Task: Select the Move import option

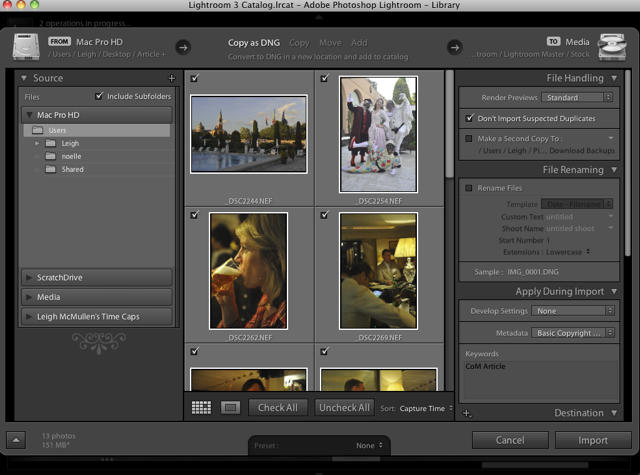Action: click(x=330, y=44)
